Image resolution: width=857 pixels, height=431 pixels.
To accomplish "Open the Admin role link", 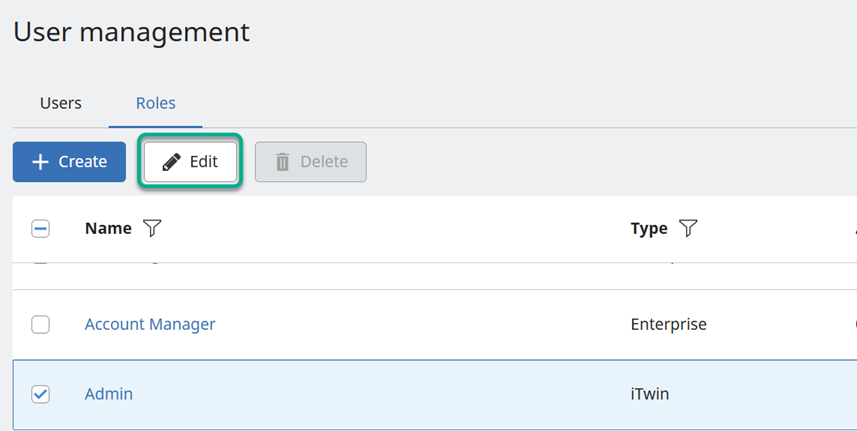I will coord(109,394).
